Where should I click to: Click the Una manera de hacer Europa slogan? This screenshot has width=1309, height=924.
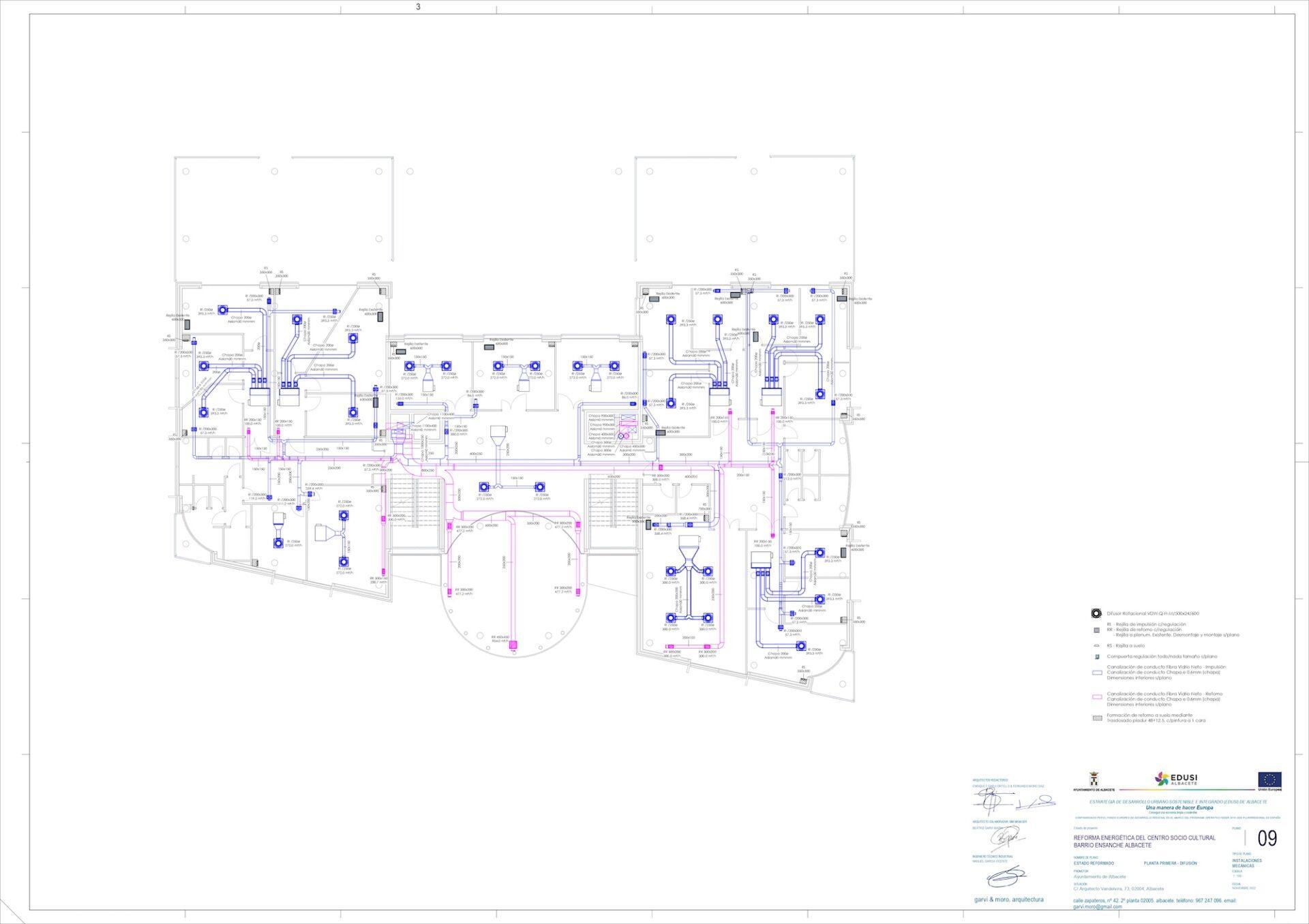click(x=1179, y=807)
